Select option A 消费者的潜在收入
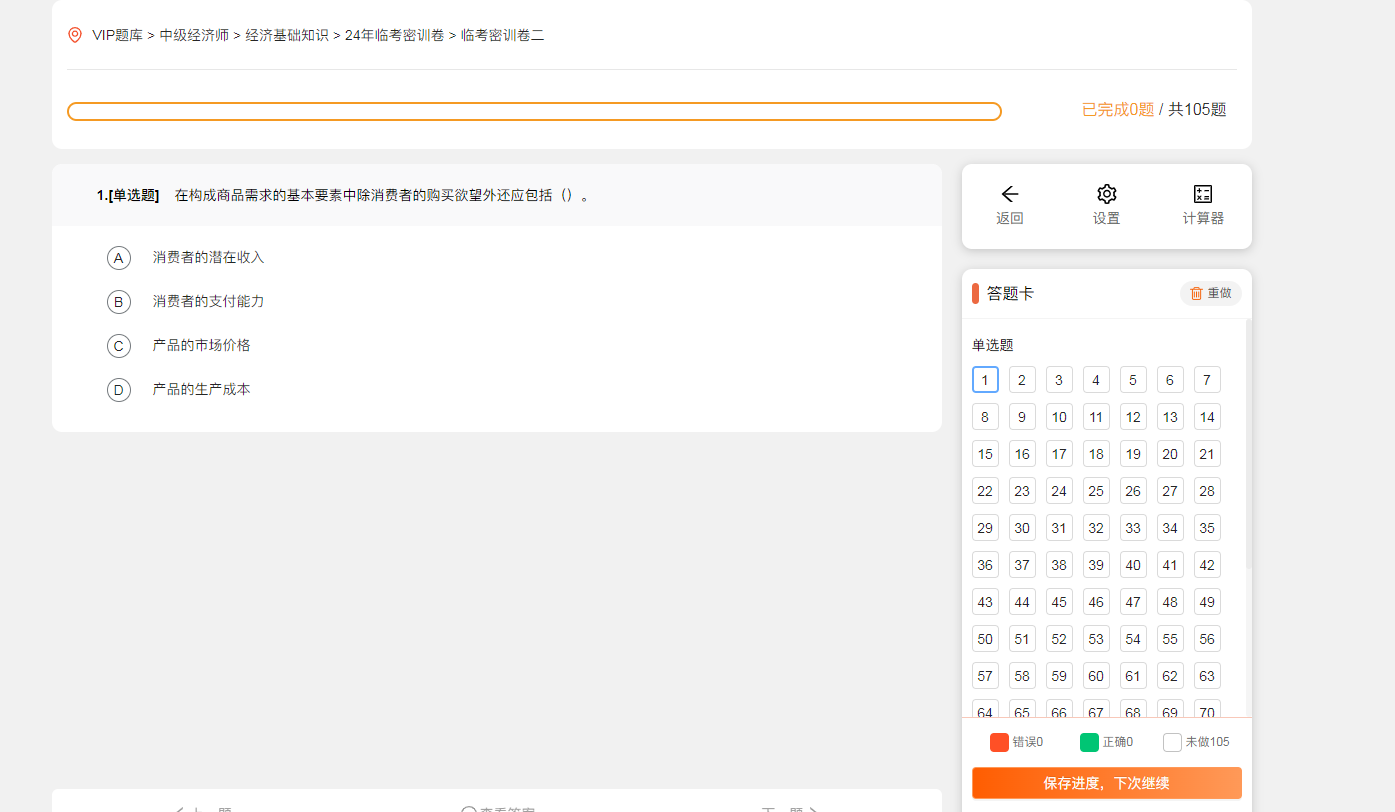 click(119, 258)
